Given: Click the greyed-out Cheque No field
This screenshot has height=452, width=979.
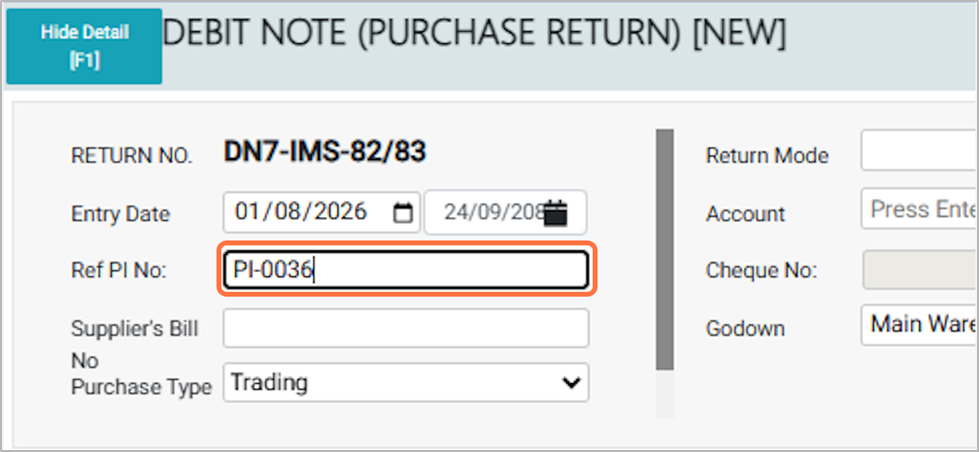Looking at the screenshot, I should pyautogui.click(x=918, y=268).
